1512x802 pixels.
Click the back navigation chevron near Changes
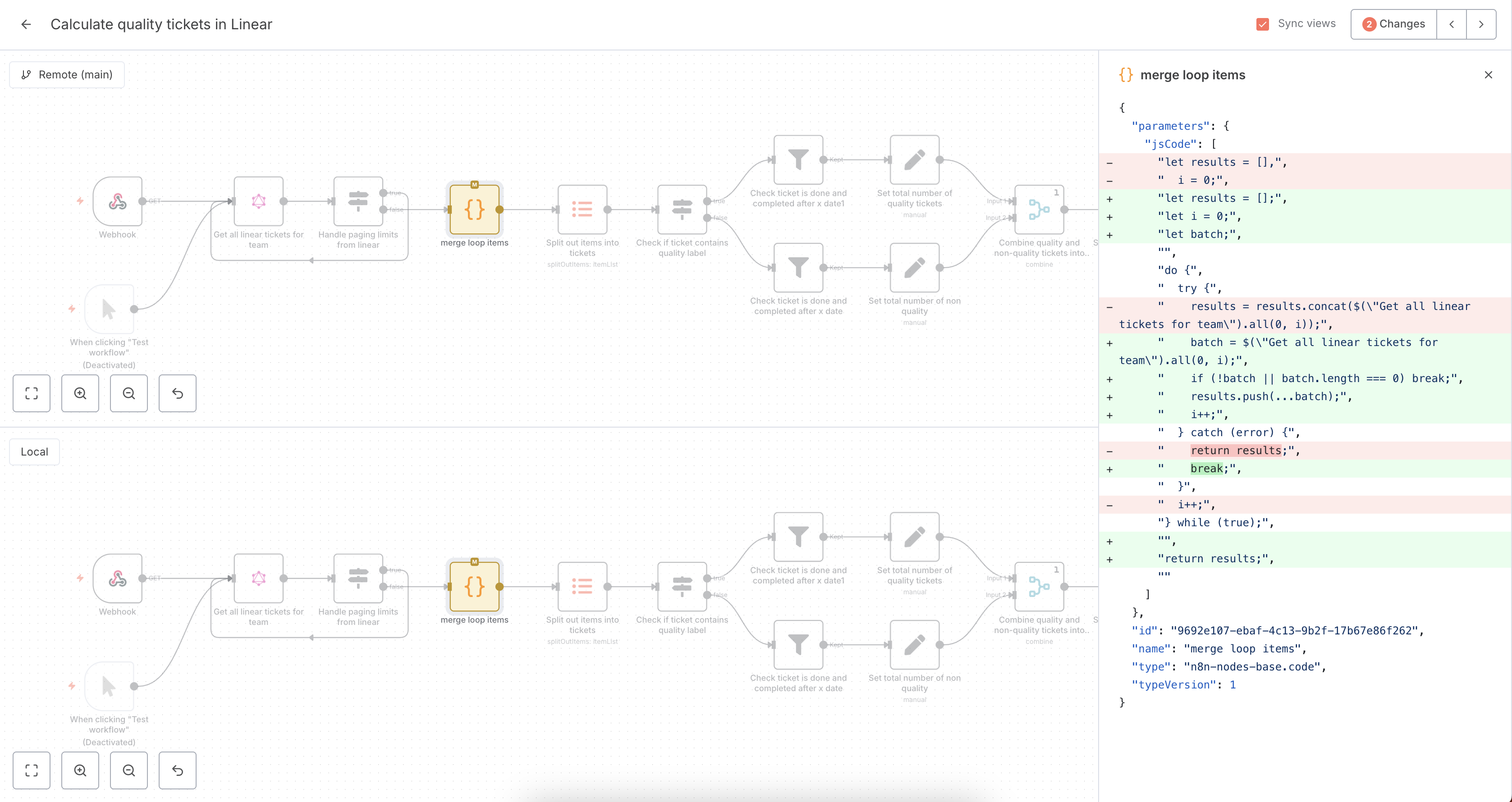pos(1452,24)
